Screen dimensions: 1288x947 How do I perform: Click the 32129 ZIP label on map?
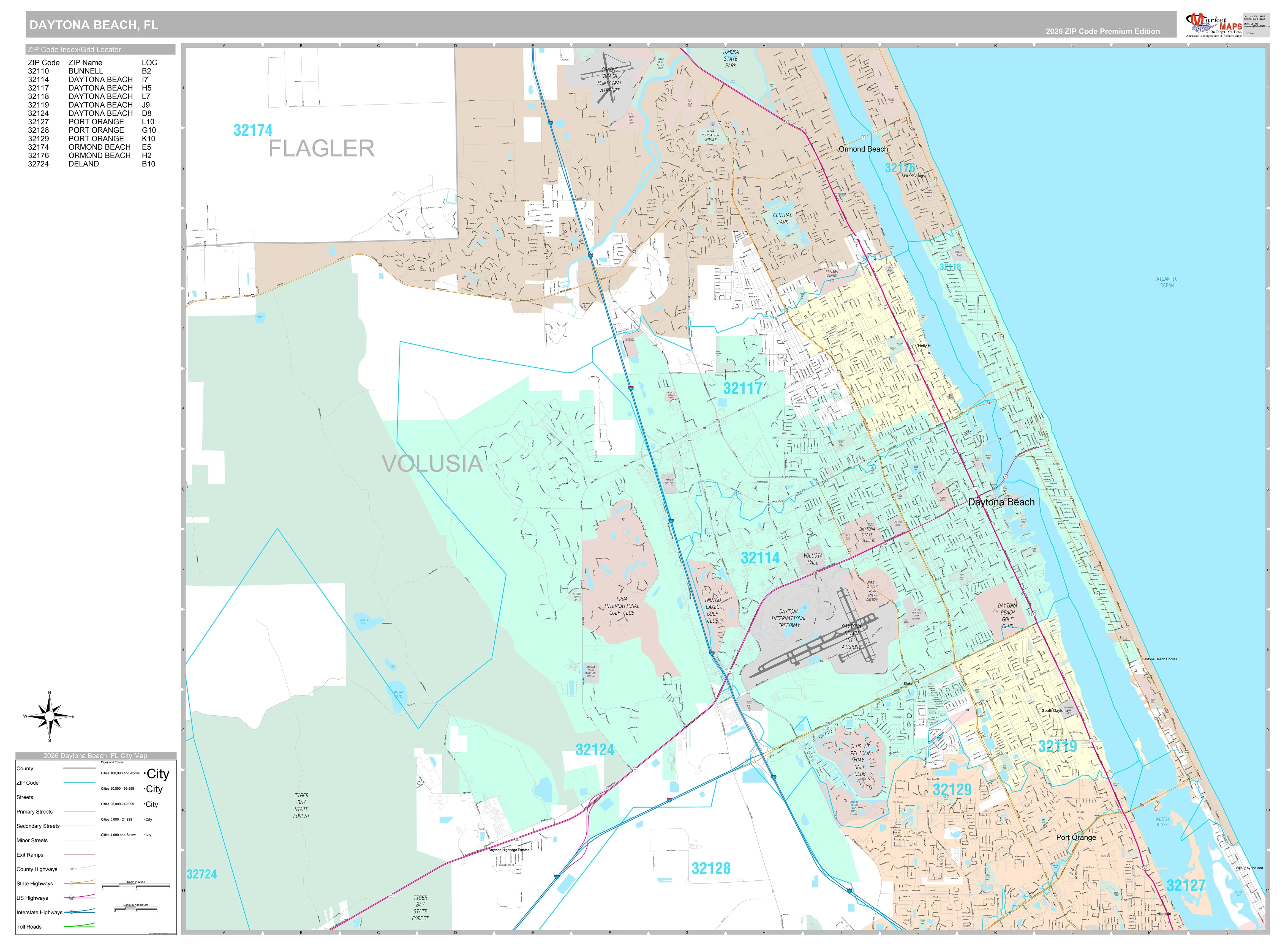pos(952,790)
